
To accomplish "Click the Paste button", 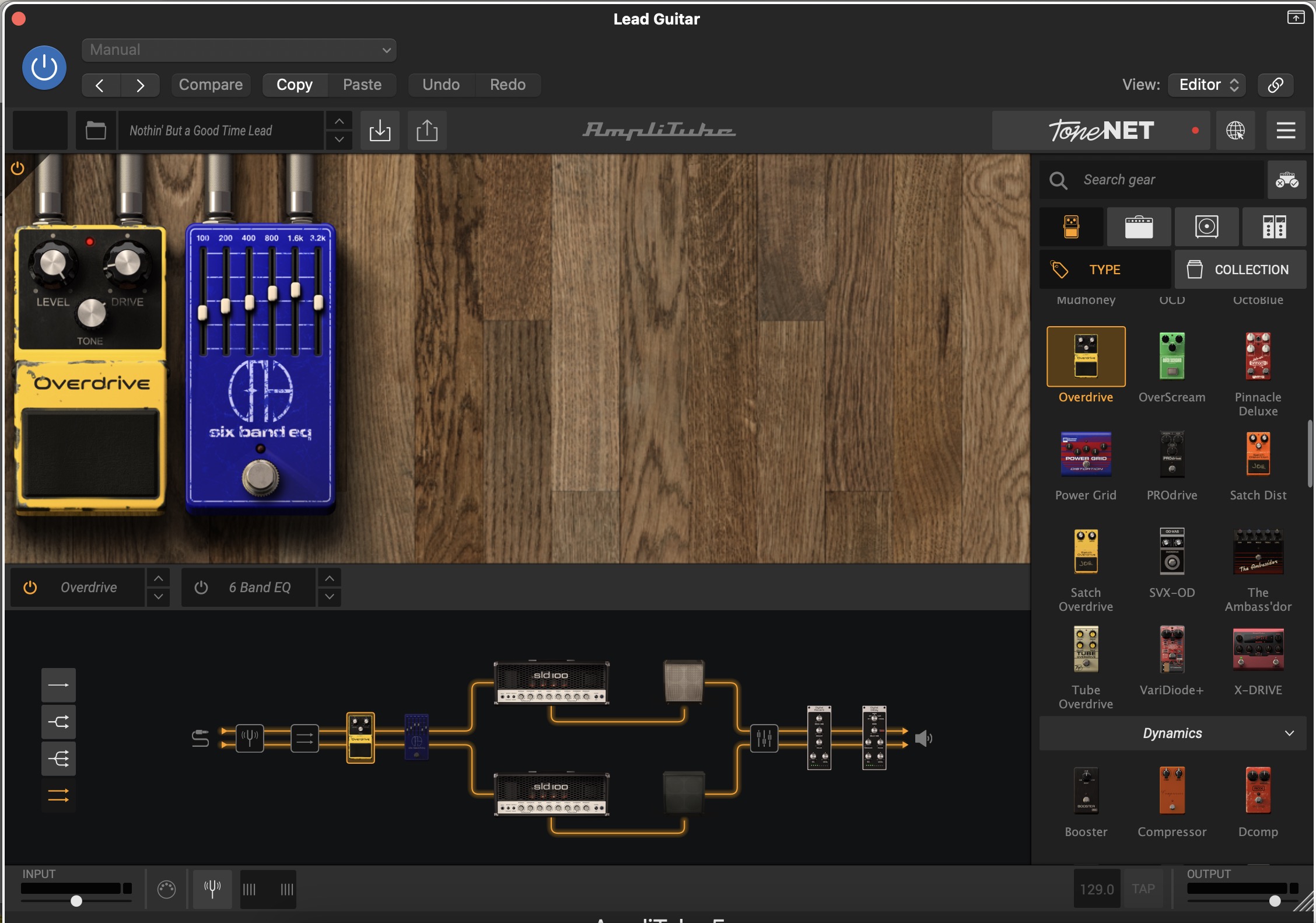I will (x=362, y=85).
